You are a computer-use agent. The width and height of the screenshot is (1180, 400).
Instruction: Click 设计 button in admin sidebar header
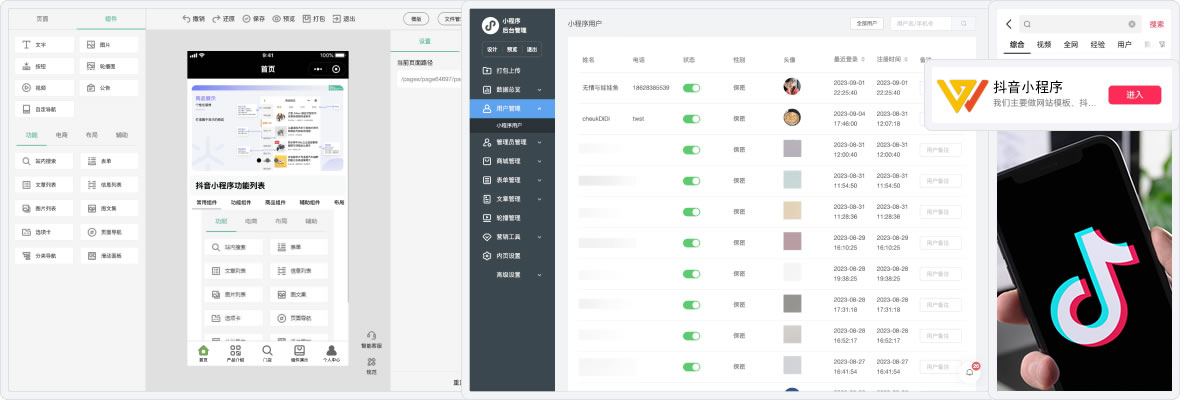(492, 49)
